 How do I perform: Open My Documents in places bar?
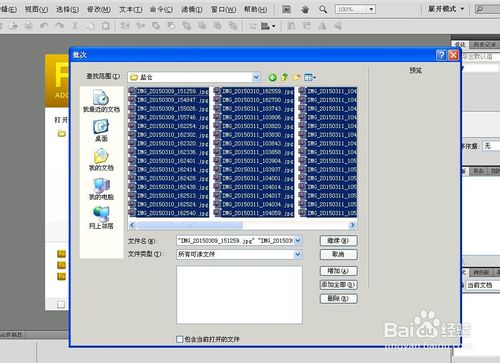click(101, 160)
